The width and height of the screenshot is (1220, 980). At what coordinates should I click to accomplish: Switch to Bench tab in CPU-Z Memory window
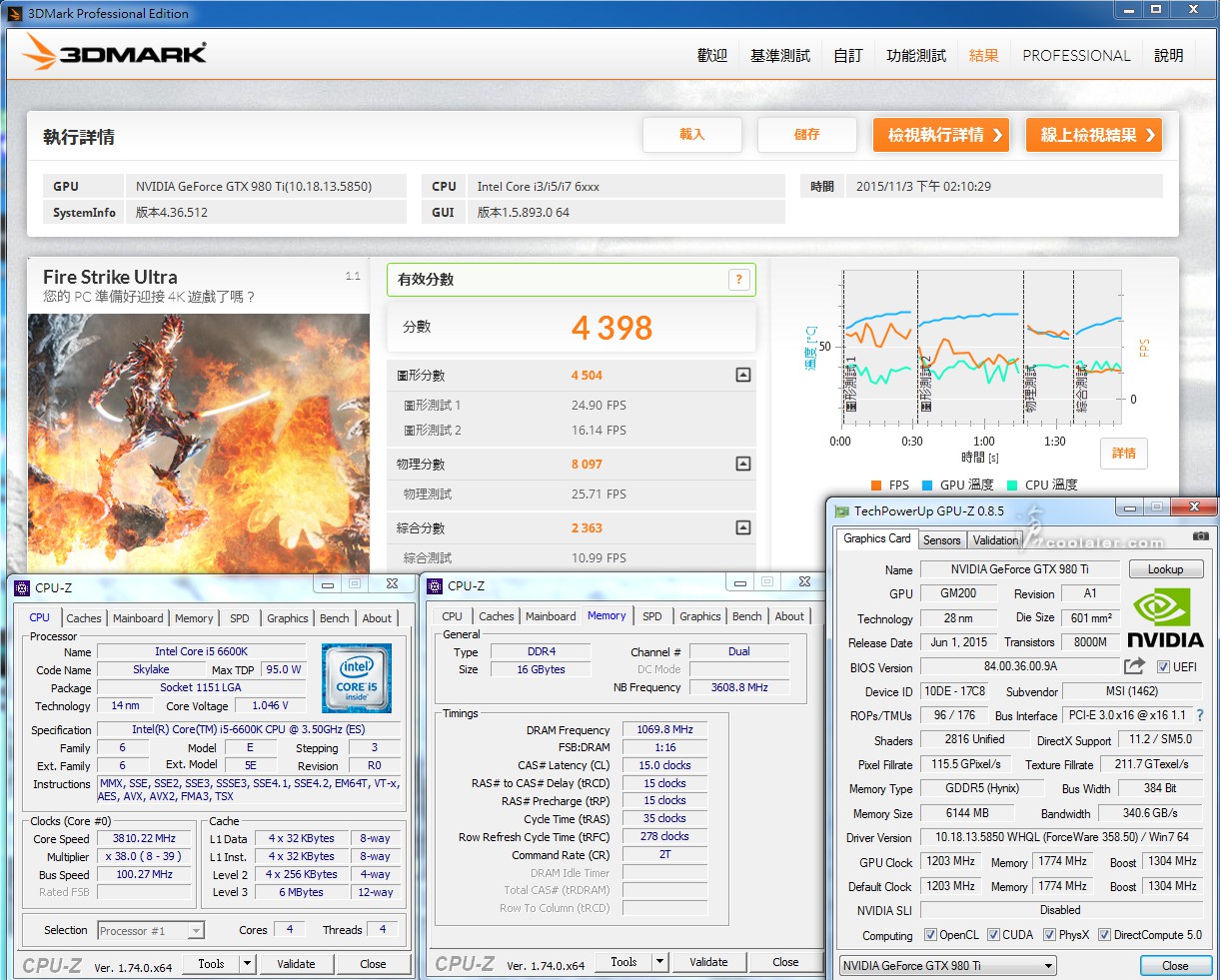point(747,616)
